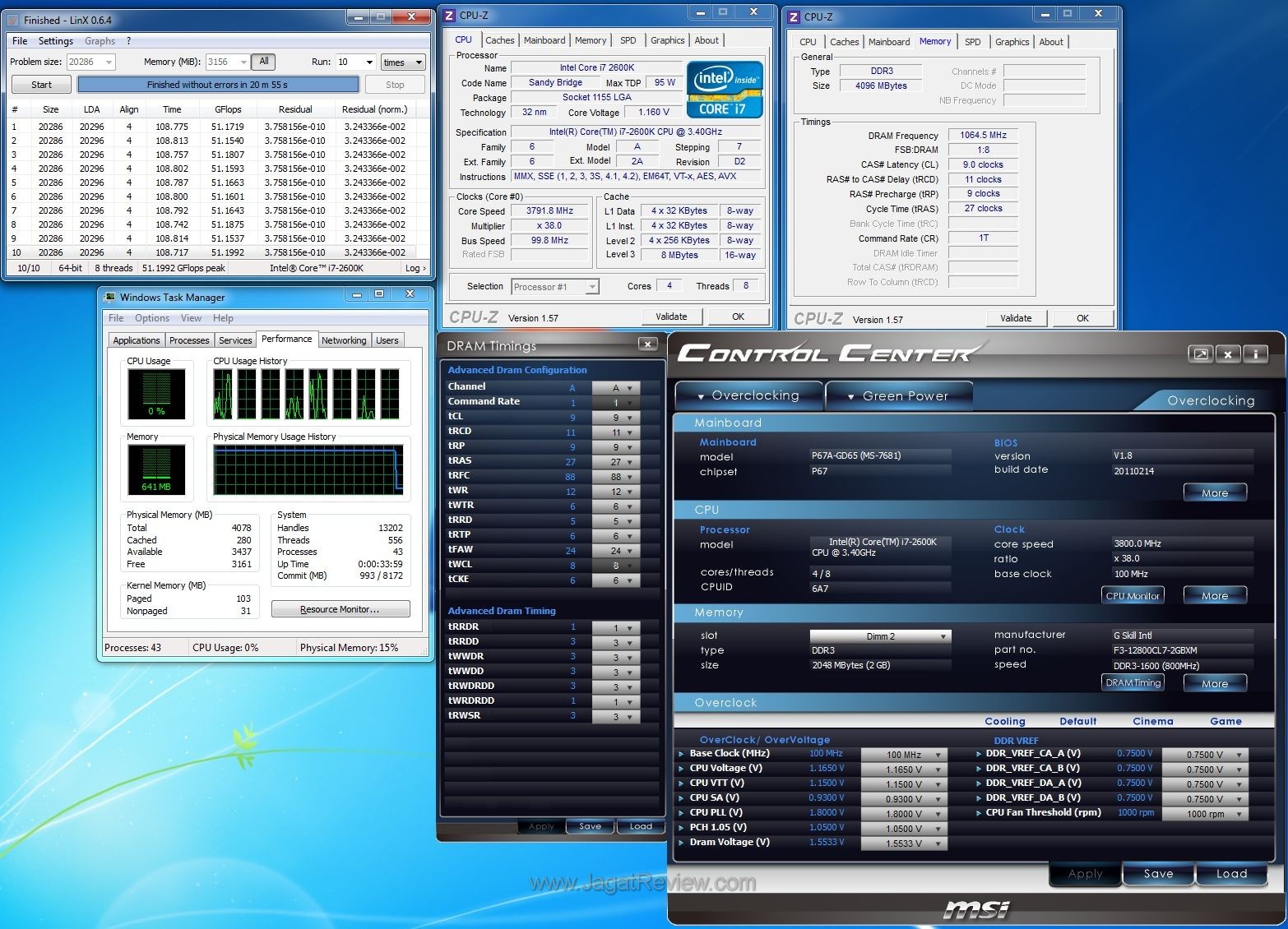1288x929 pixels.
Task: Click the Control Center info icon
Action: point(1255,354)
